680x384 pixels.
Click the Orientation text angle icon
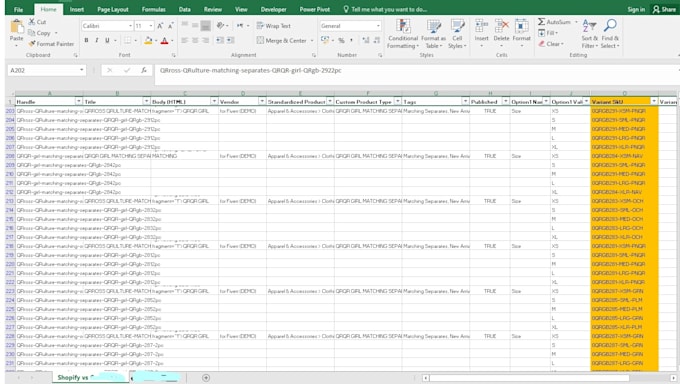point(220,26)
